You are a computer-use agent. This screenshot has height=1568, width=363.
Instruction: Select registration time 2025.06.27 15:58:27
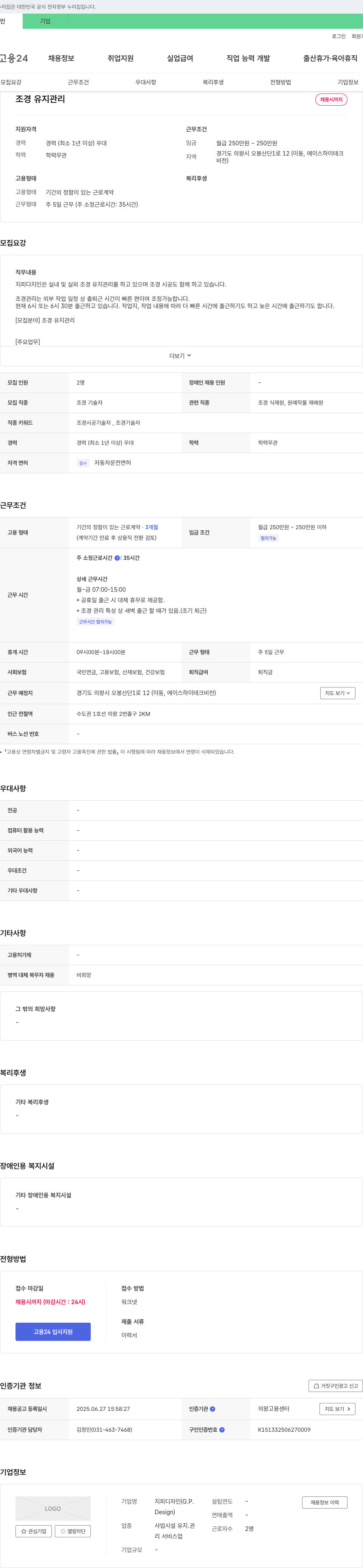pyautogui.click(x=103, y=1409)
